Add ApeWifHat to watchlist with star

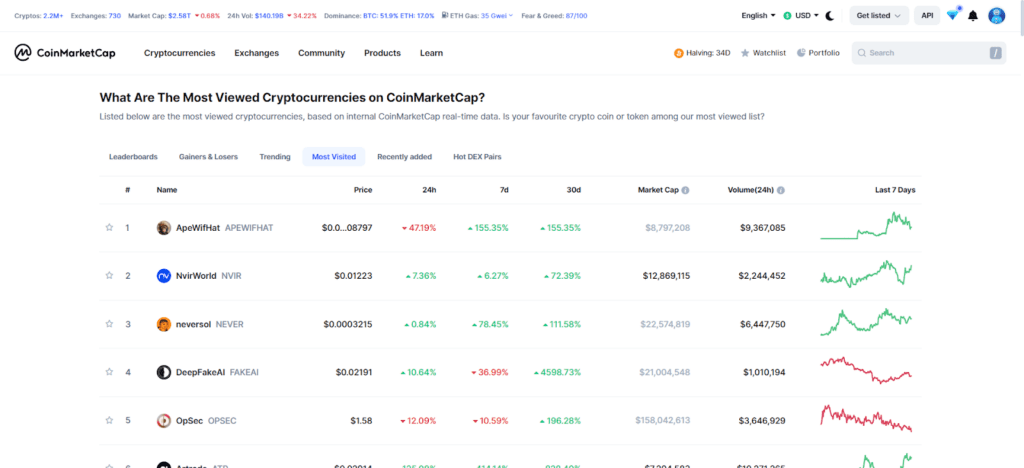pyautogui.click(x=109, y=228)
